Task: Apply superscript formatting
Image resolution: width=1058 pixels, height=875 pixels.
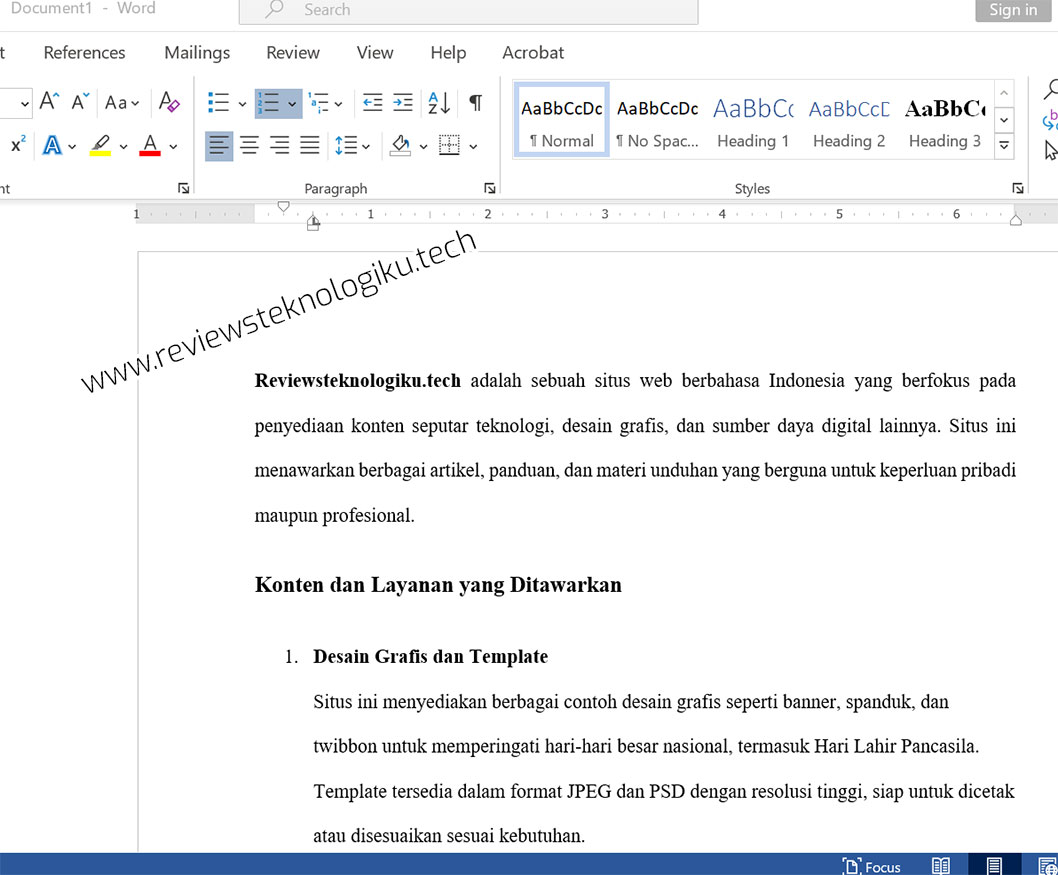Action: [18, 145]
